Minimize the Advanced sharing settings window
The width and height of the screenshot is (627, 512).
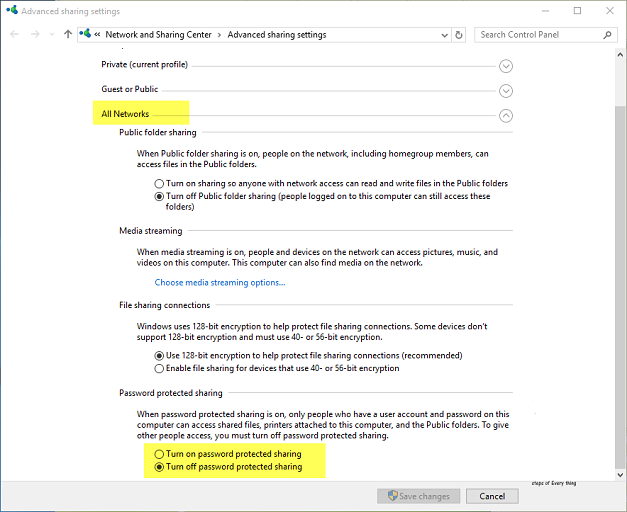tap(545, 11)
